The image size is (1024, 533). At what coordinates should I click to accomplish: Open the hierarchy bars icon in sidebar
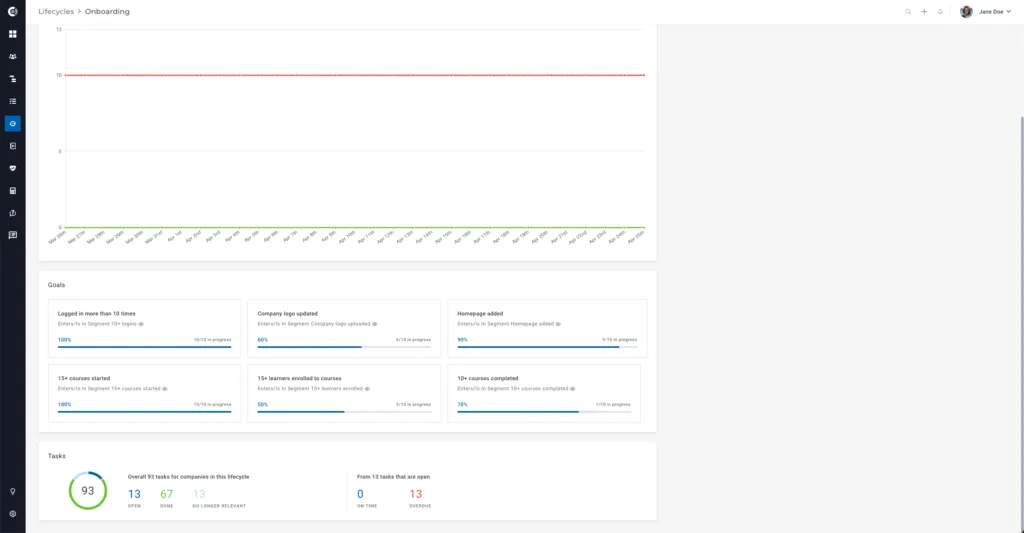click(x=12, y=79)
